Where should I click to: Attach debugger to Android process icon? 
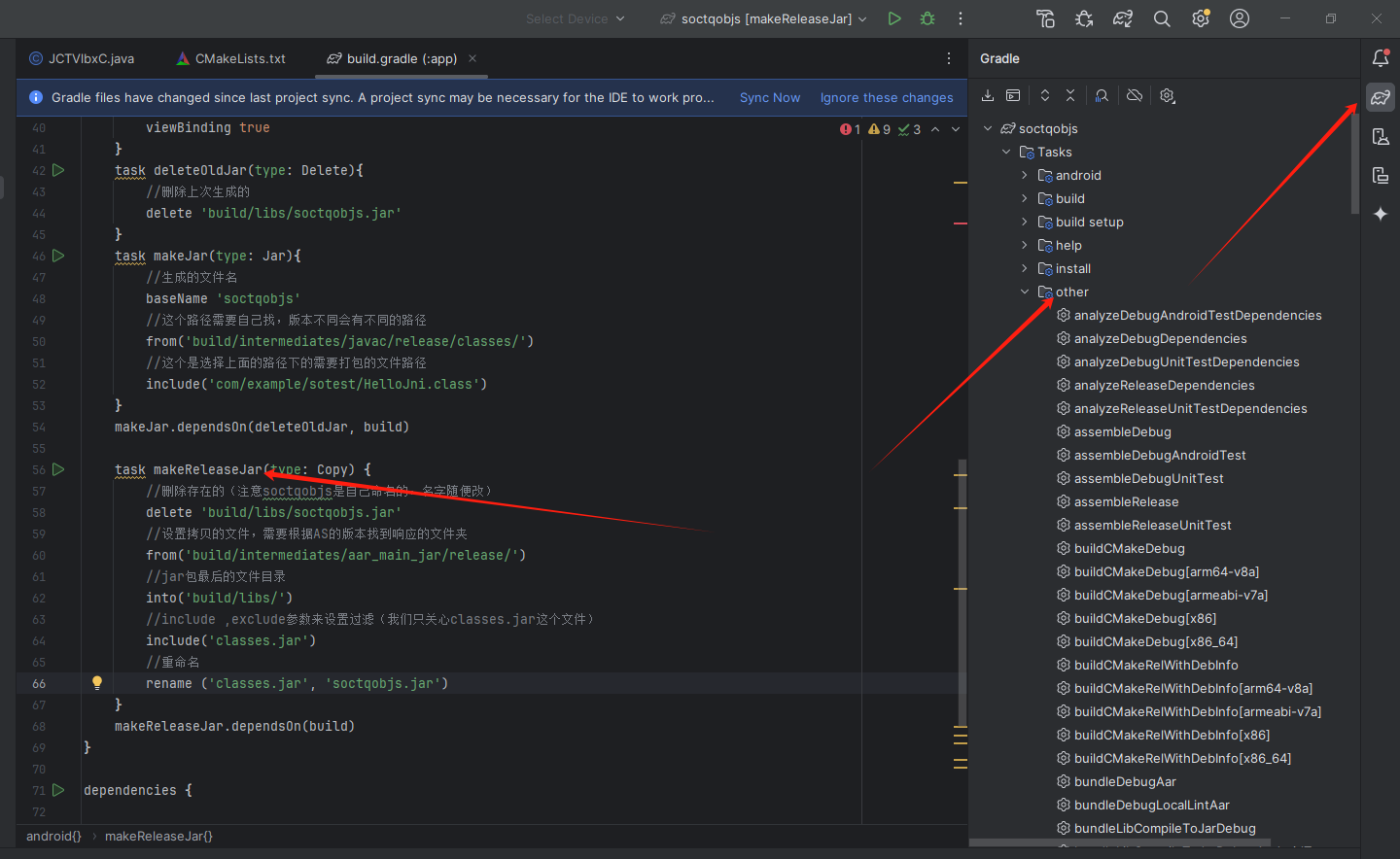[x=1084, y=18]
